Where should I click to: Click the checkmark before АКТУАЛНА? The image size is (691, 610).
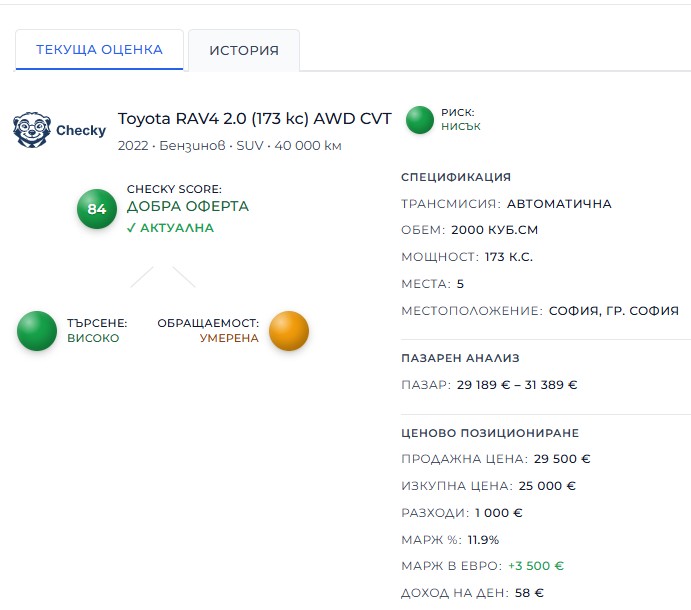131,228
